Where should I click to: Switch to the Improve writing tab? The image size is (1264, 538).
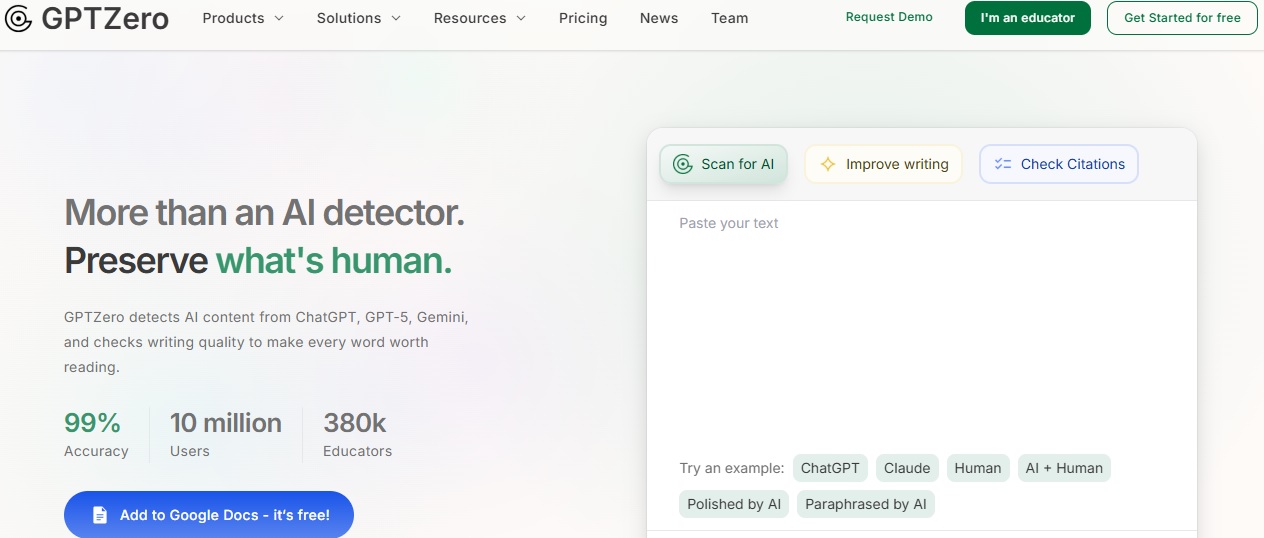pos(884,164)
